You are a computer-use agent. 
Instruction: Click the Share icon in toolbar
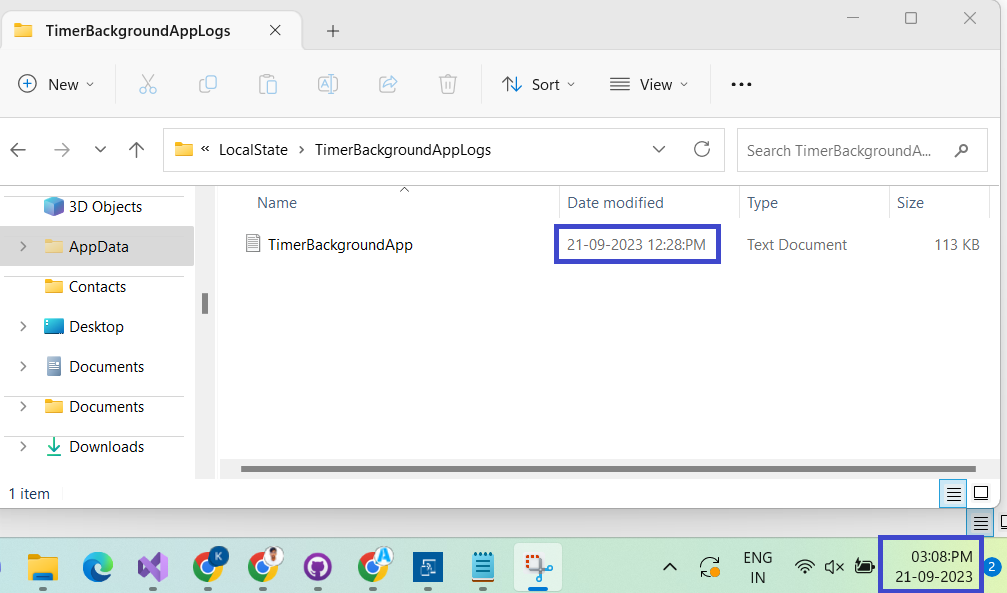point(388,84)
